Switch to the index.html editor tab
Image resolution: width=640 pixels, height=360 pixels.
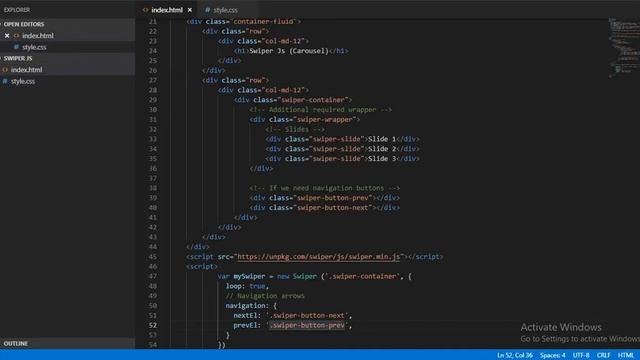click(167, 10)
